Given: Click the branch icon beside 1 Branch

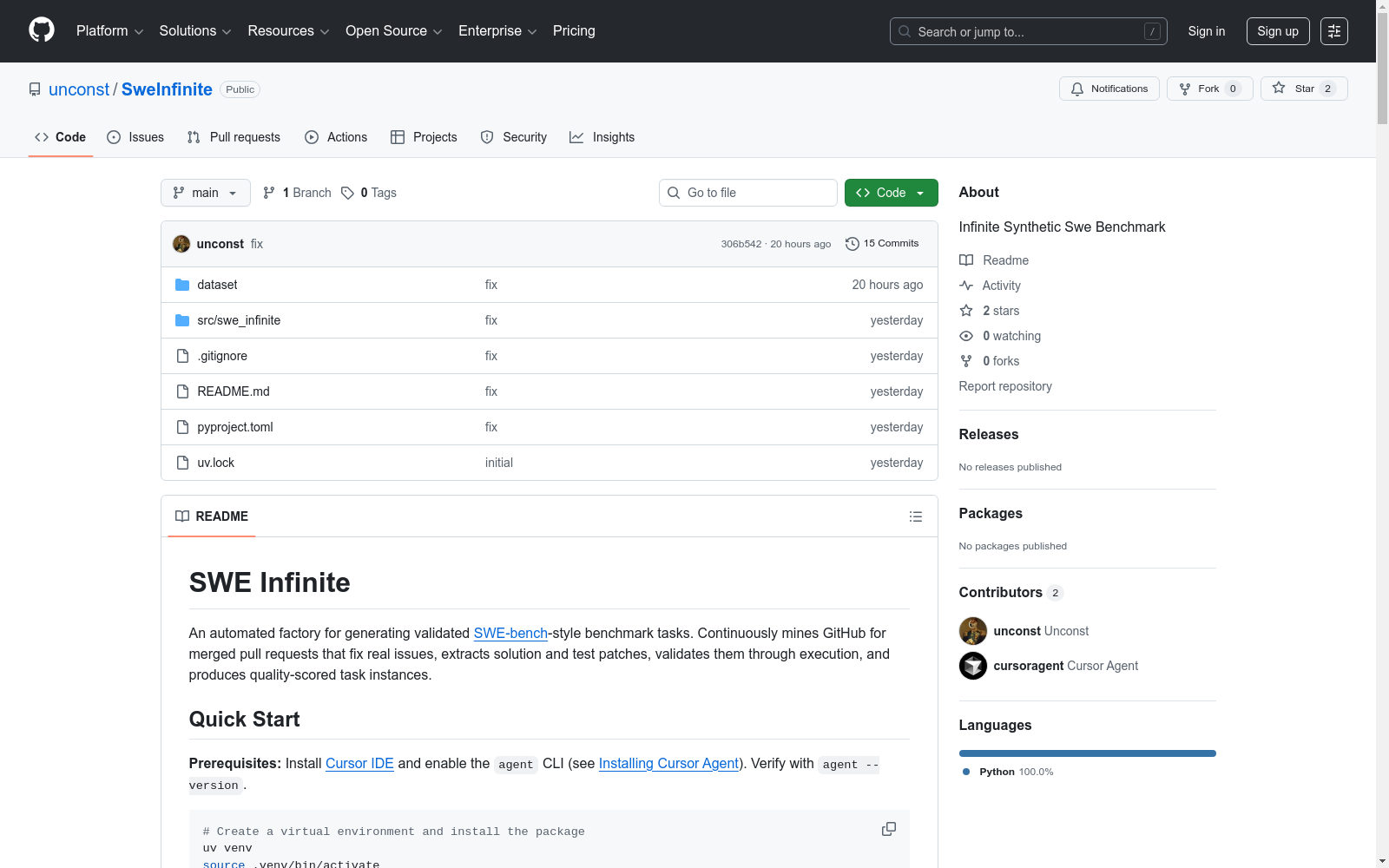Looking at the screenshot, I should (269, 193).
